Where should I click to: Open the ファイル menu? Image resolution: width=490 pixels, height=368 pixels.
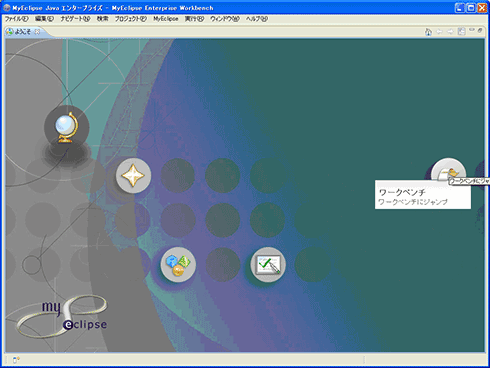coord(17,19)
